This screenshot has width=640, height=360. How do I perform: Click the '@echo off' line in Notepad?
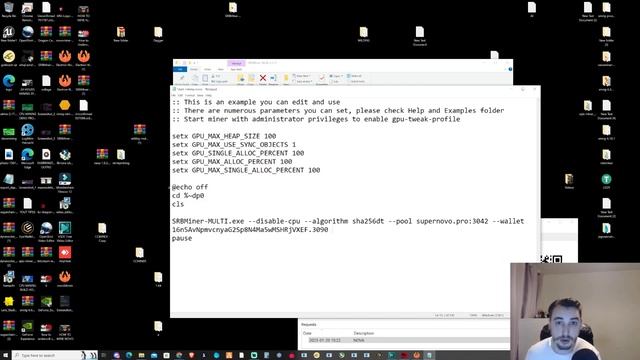coord(190,187)
